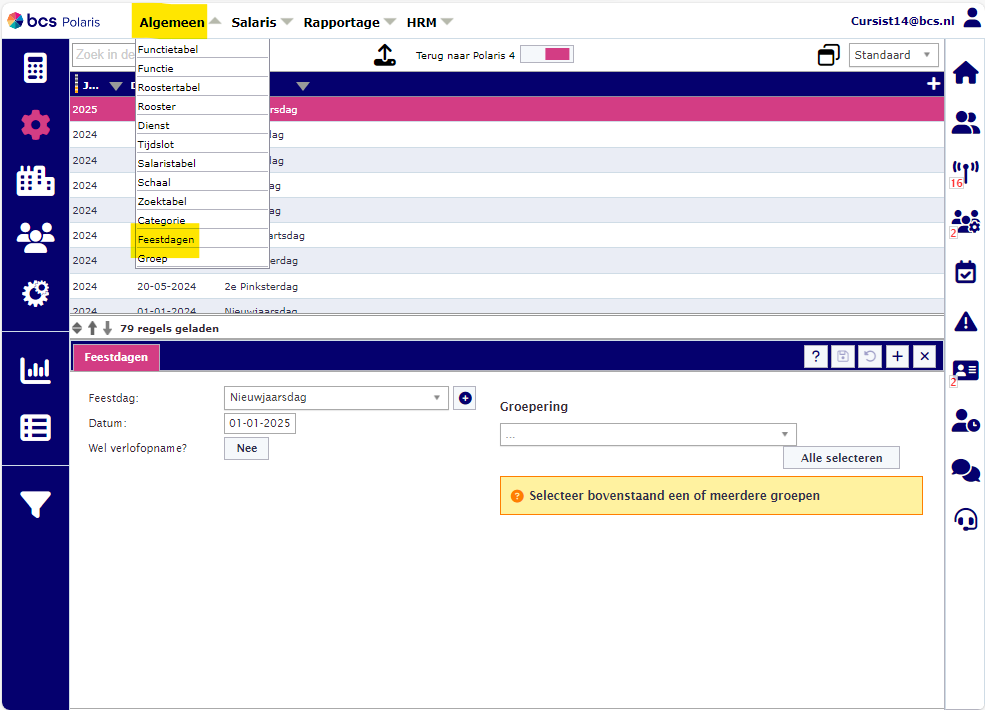Click the Datum field 01-01-2025
The width and height of the screenshot is (985, 710).
(259, 423)
